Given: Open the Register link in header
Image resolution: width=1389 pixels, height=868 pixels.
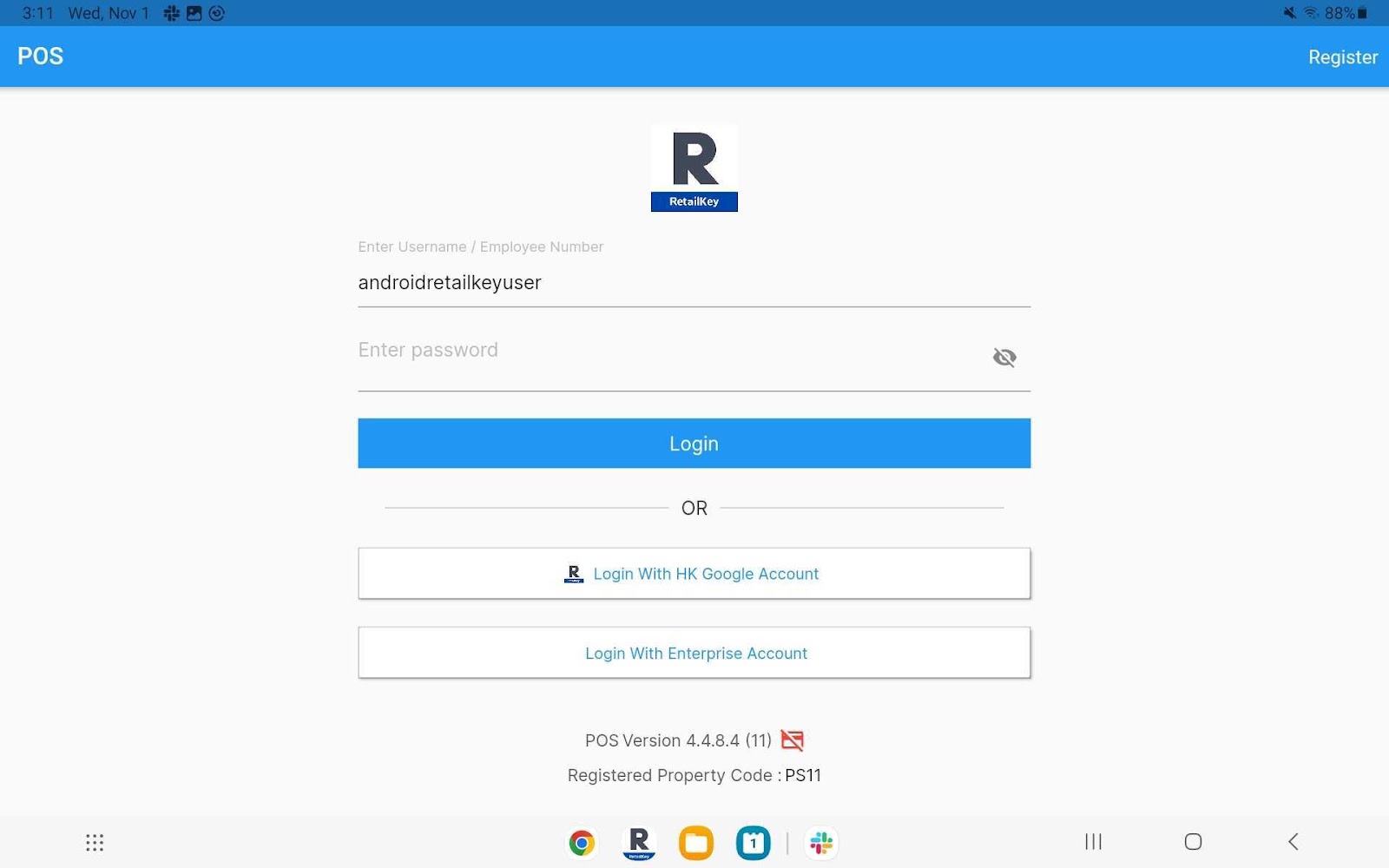Looking at the screenshot, I should click(x=1343, y=57).
